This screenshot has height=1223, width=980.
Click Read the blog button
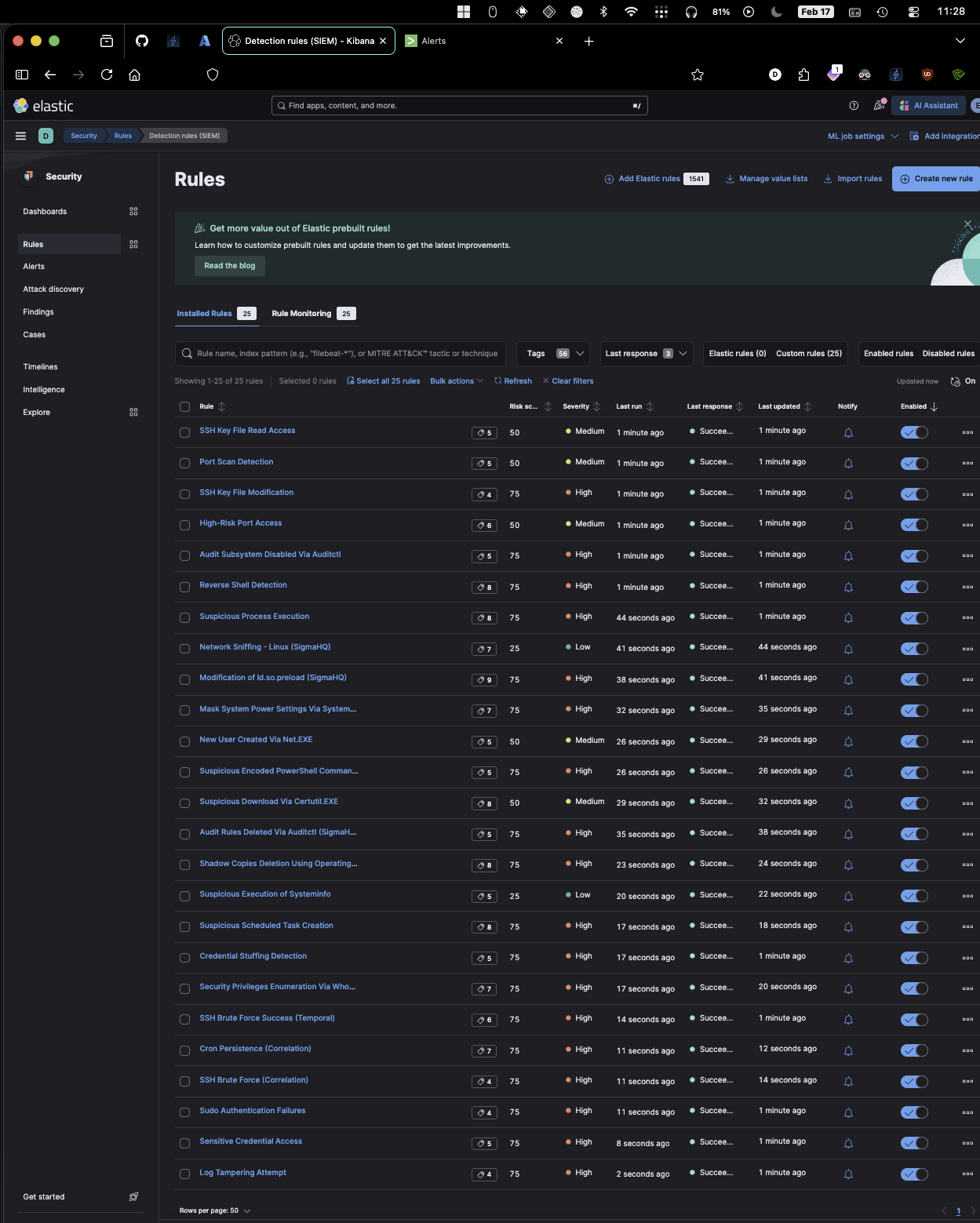[230, 266]
